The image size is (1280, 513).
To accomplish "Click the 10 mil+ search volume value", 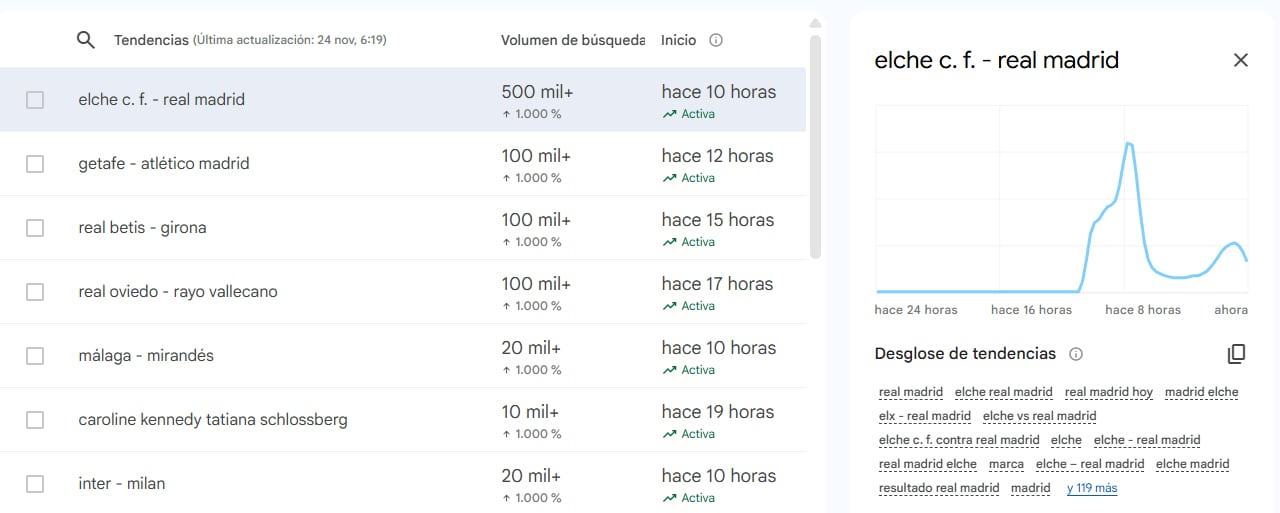I will (x=531, y=412).
